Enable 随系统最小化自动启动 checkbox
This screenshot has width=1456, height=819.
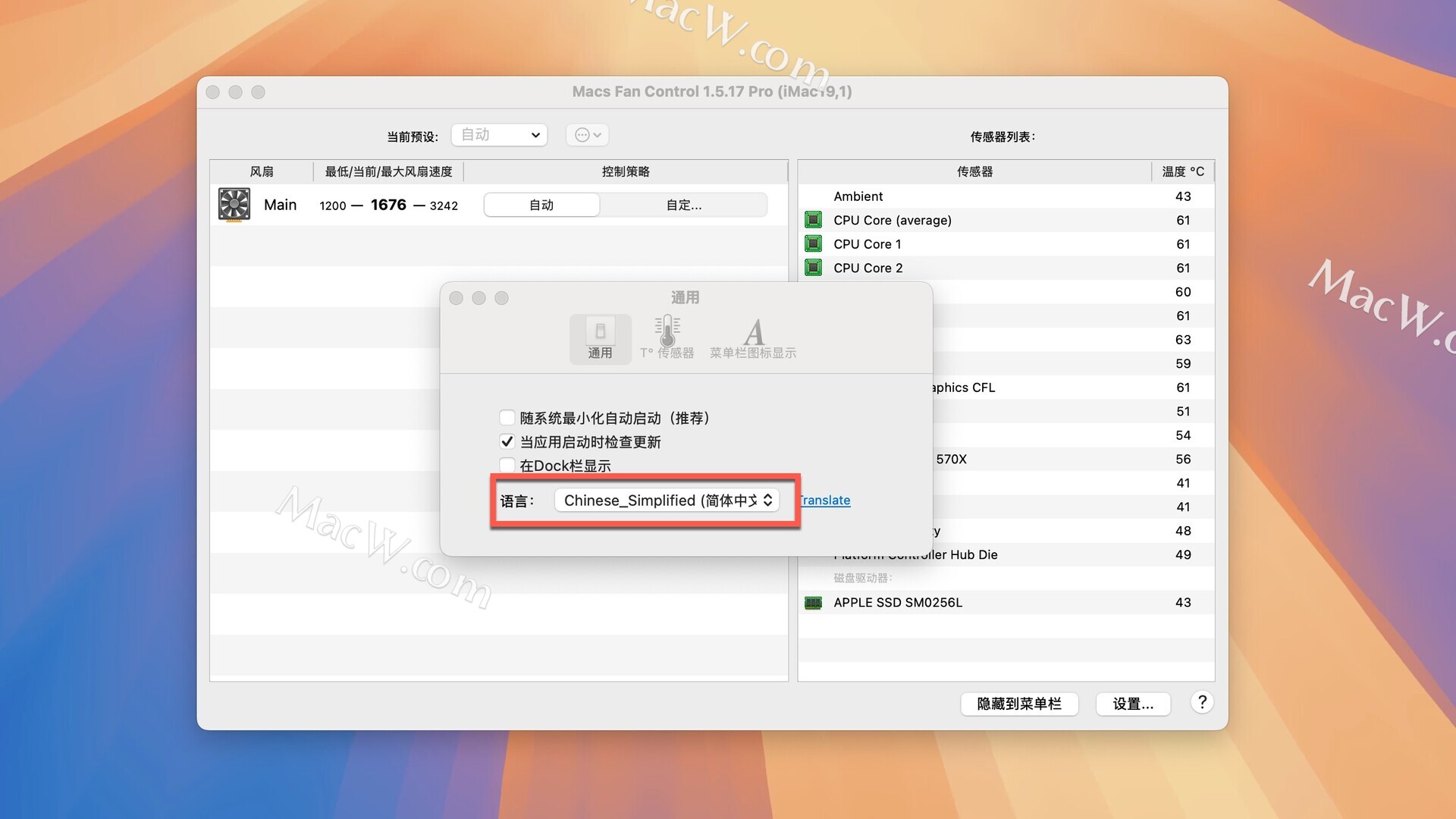click(x=507, y=418)
